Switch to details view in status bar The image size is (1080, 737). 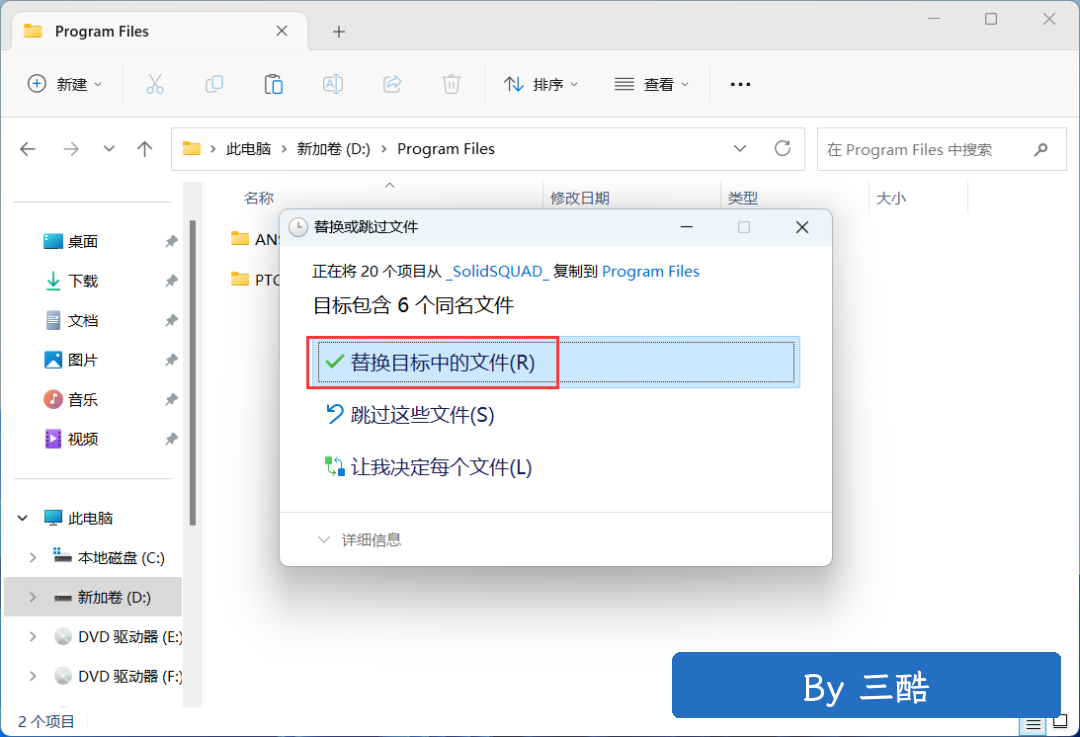(x=1033, y=724)
